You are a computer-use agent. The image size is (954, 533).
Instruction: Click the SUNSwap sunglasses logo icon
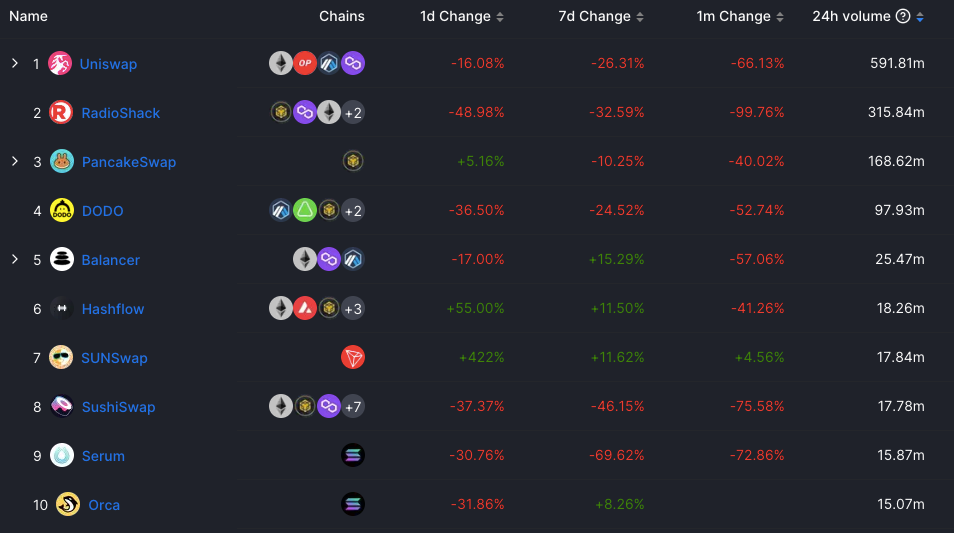(x=61, y=358)
